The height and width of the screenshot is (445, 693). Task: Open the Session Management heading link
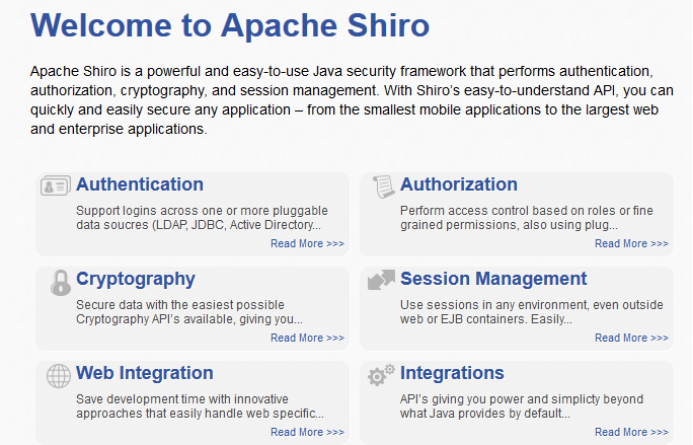494,279
